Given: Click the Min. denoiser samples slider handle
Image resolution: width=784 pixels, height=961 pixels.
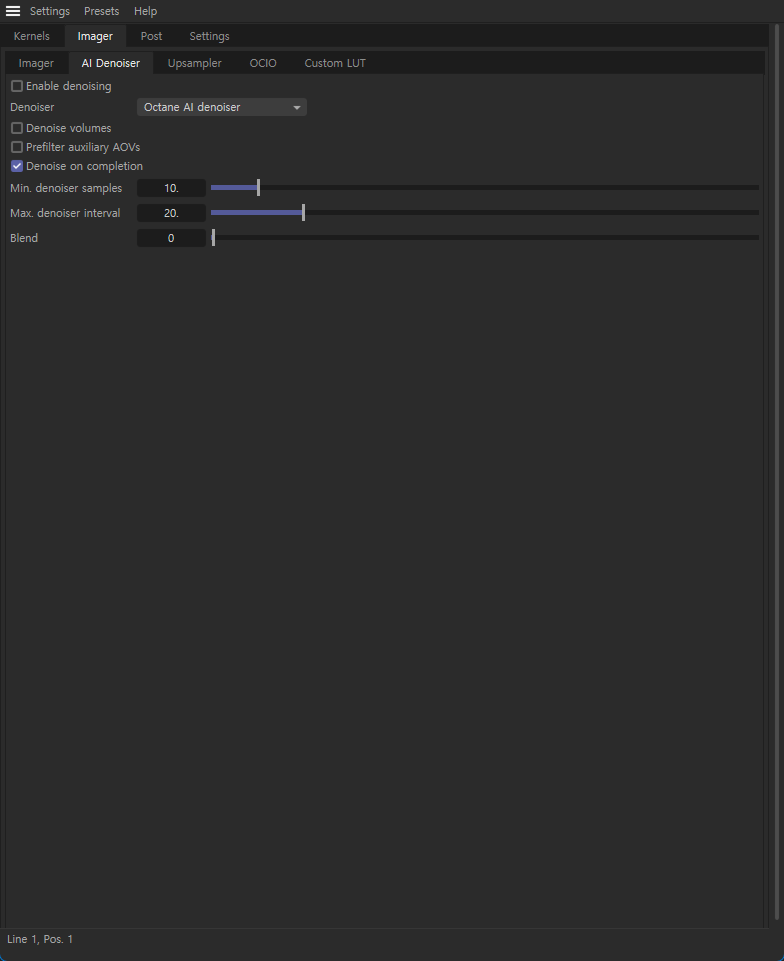Looking at the screenshot, I should (x=258, y=188).
